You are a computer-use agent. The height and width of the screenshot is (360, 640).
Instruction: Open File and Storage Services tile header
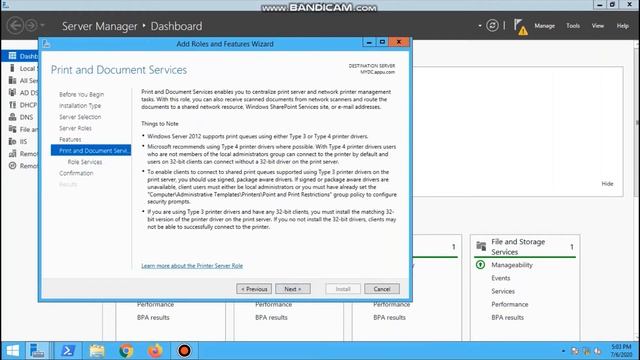click(518, 247)
